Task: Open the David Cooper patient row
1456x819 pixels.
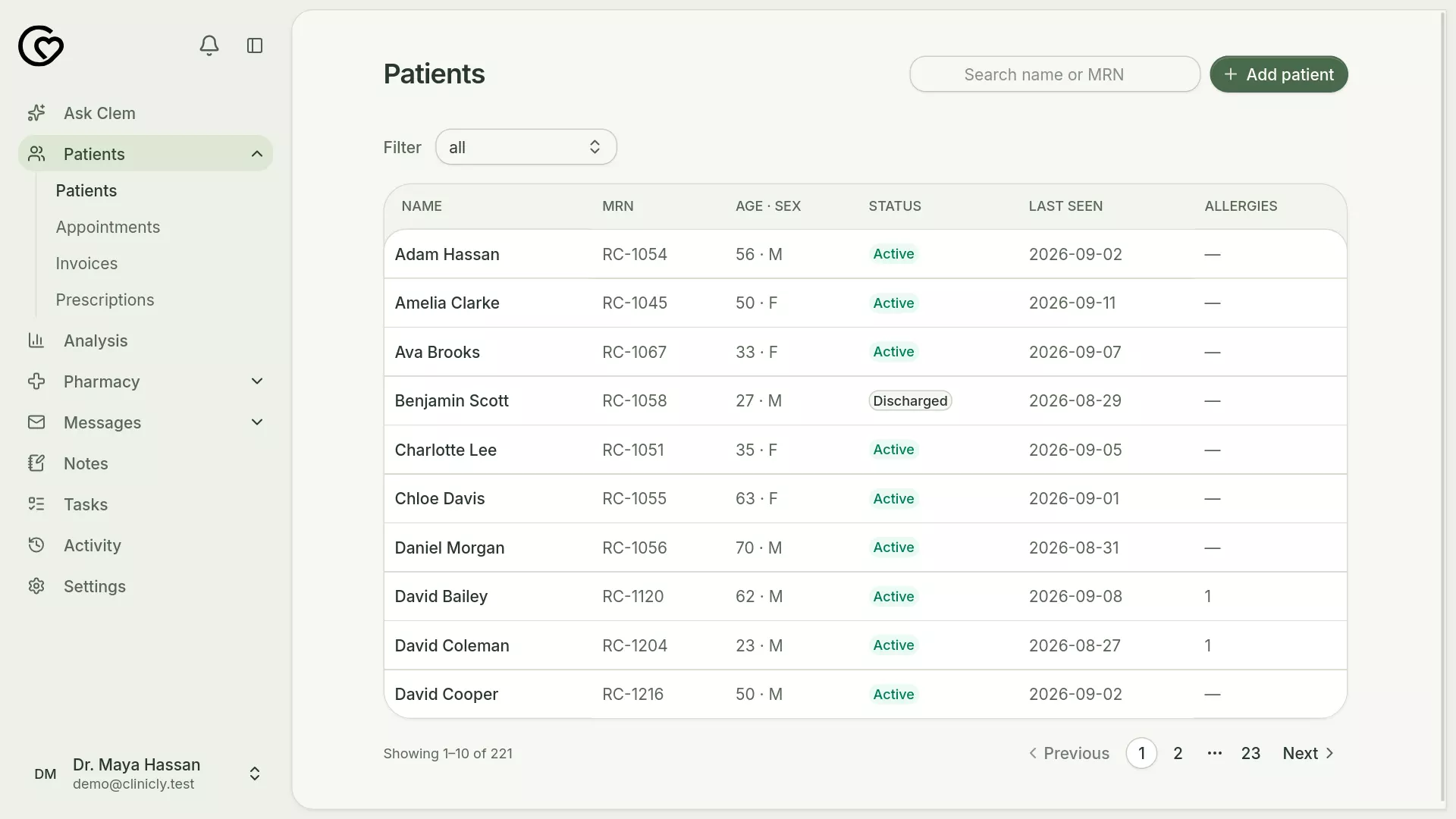Action: tap(865, 694)
